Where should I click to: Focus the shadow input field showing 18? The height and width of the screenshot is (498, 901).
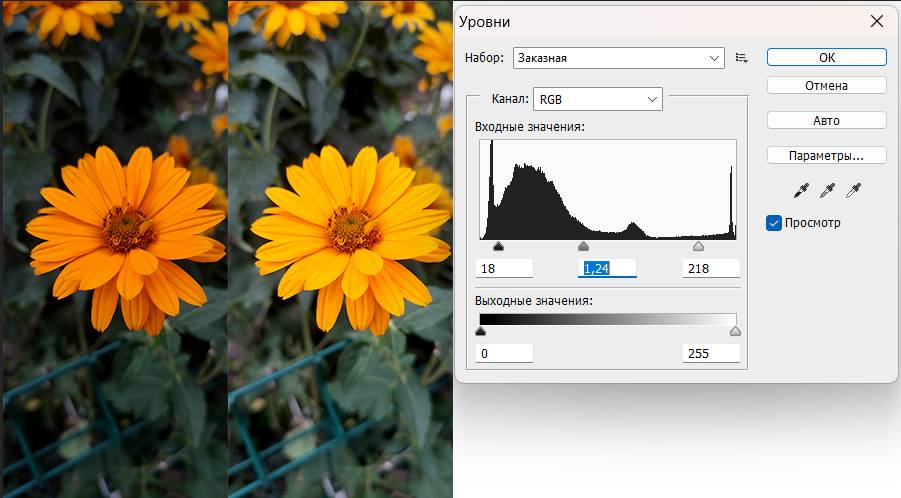pos(505,268)
